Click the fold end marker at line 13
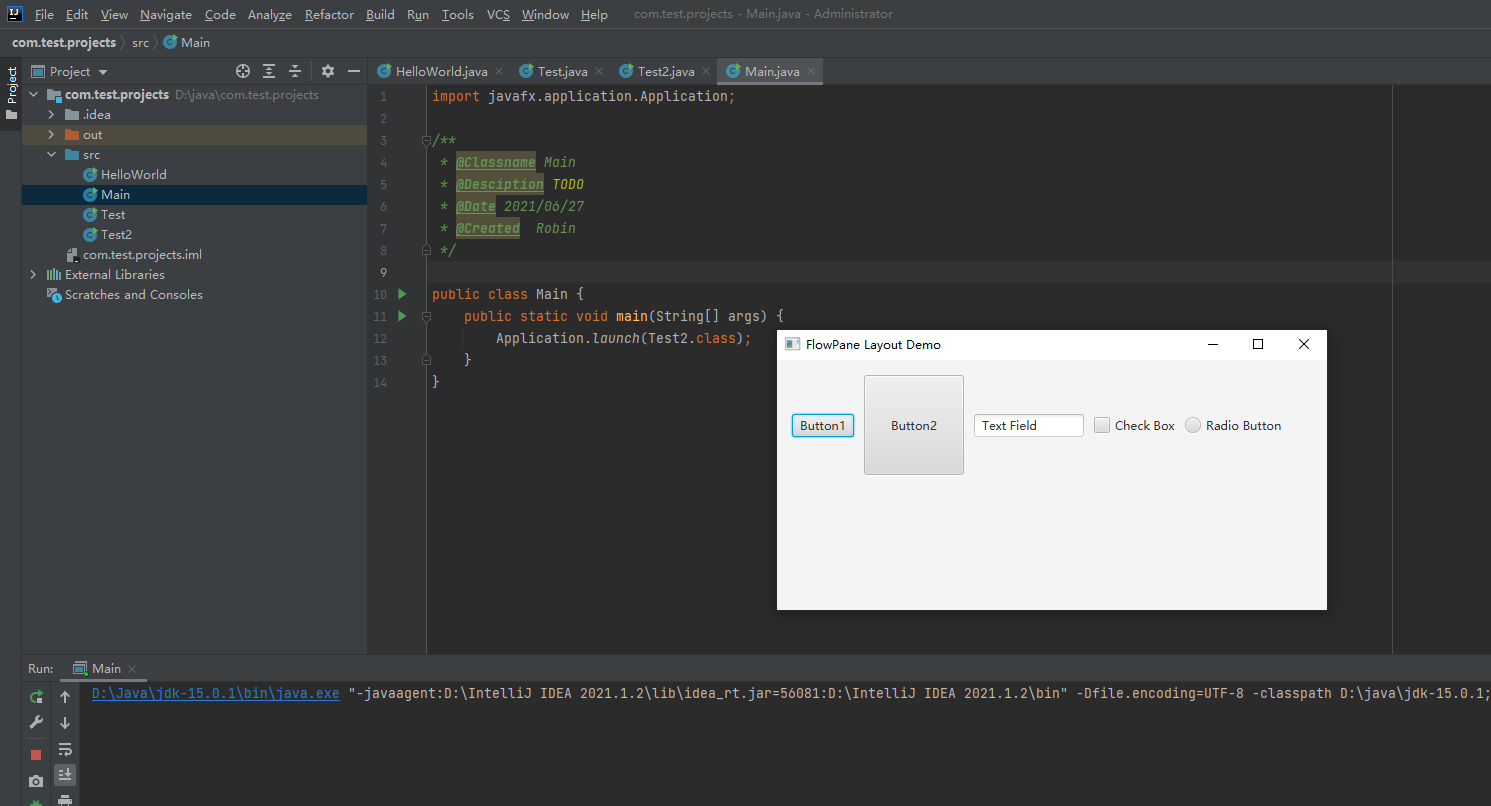Image resolution: width=1491 pixels, height=806 pixels. coord(426,360)
